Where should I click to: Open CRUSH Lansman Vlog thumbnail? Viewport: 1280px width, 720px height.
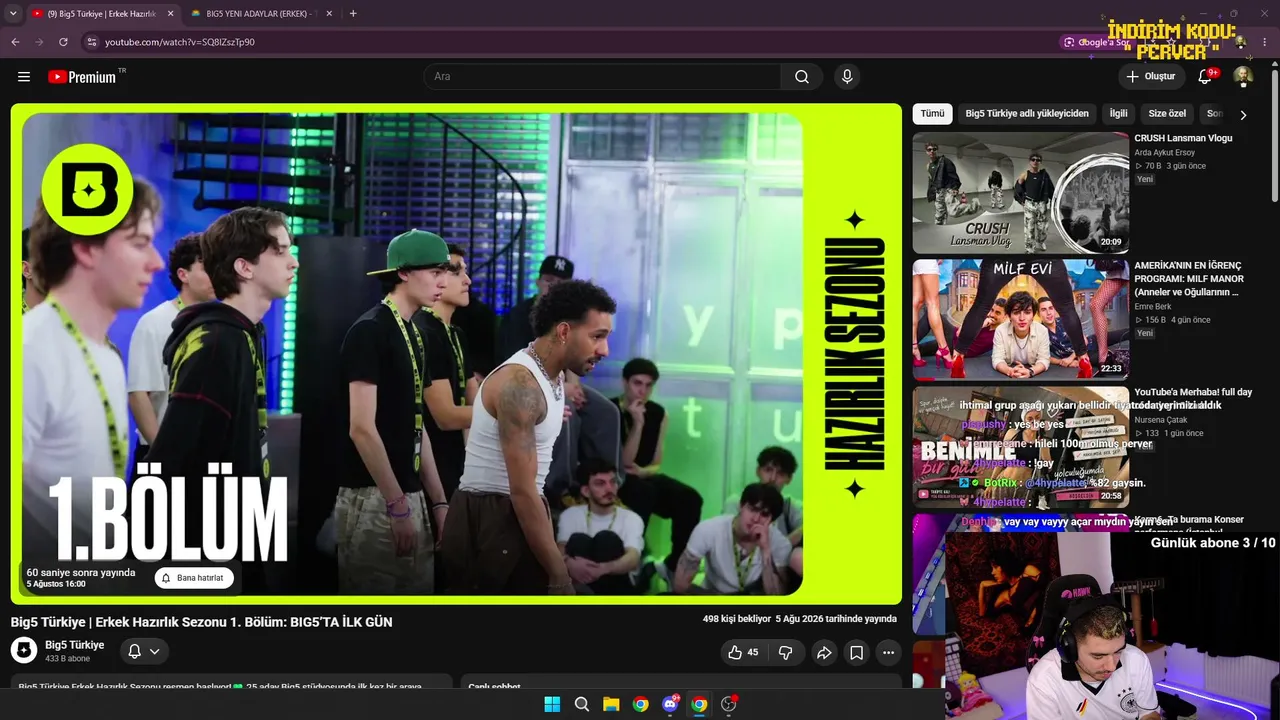coord(1020,193)
